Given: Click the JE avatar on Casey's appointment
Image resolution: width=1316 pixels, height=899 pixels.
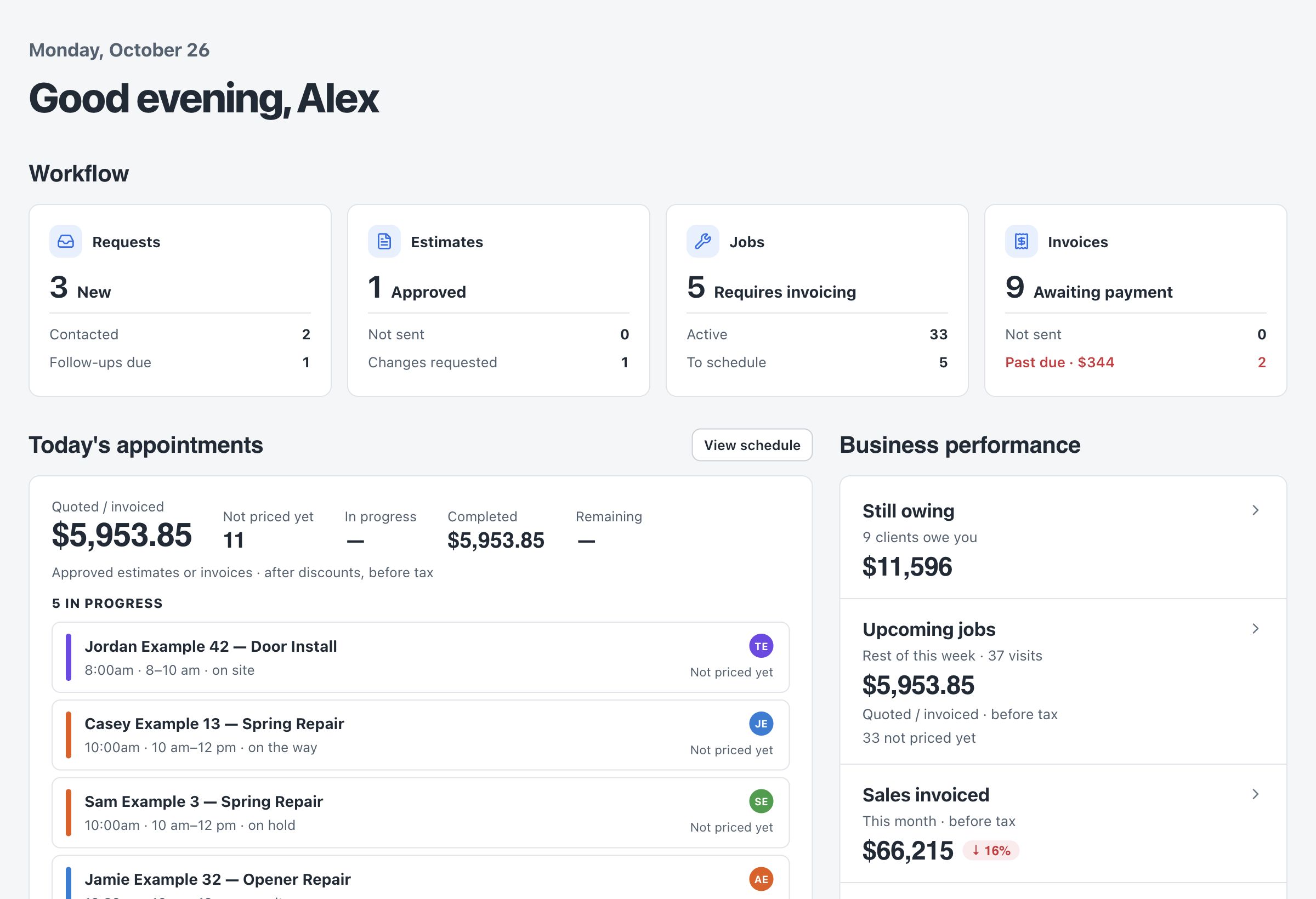Looking at the screenshot, I should pyautogui.click(x=761, y=724).
